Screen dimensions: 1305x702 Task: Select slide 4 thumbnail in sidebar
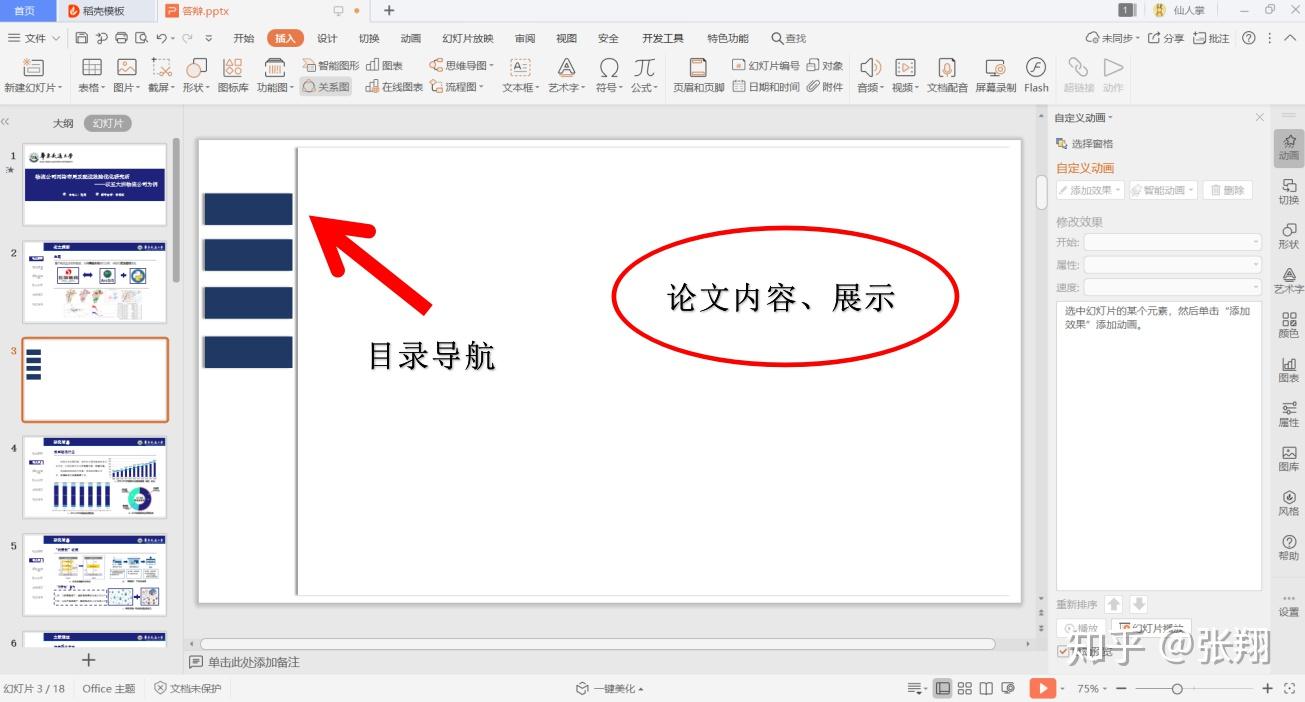point(94,477)
